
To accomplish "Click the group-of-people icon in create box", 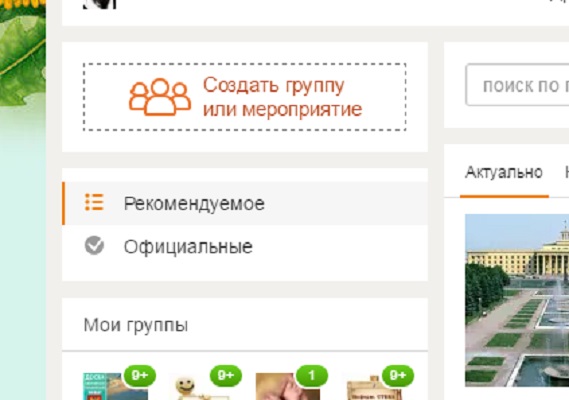I will [x=160, y=97].
